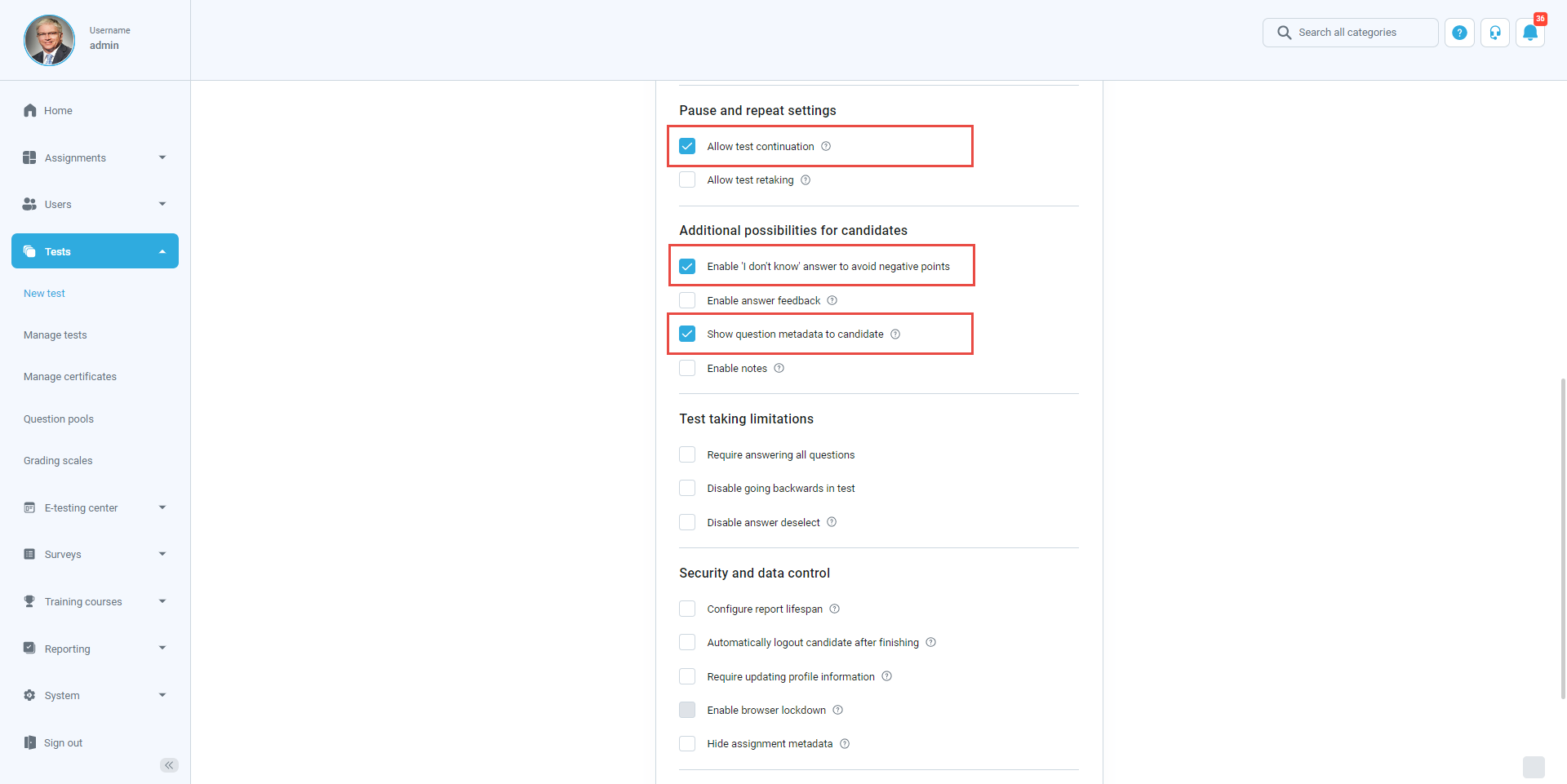
Task: Collapse sidebar with double chevron icon
Action: tap(169, 764)
